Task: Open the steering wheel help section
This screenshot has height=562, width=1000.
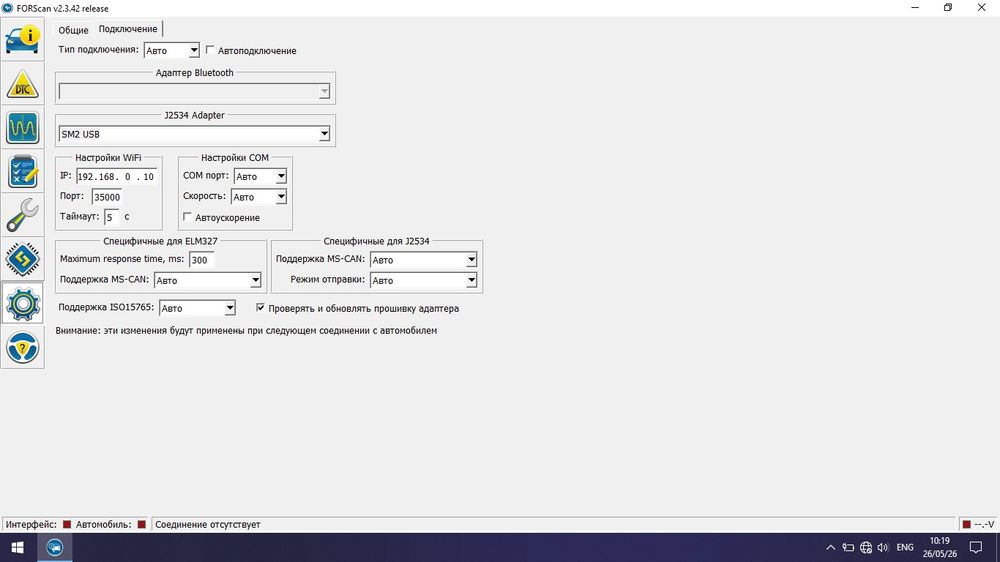Action: tap(22, 348)
